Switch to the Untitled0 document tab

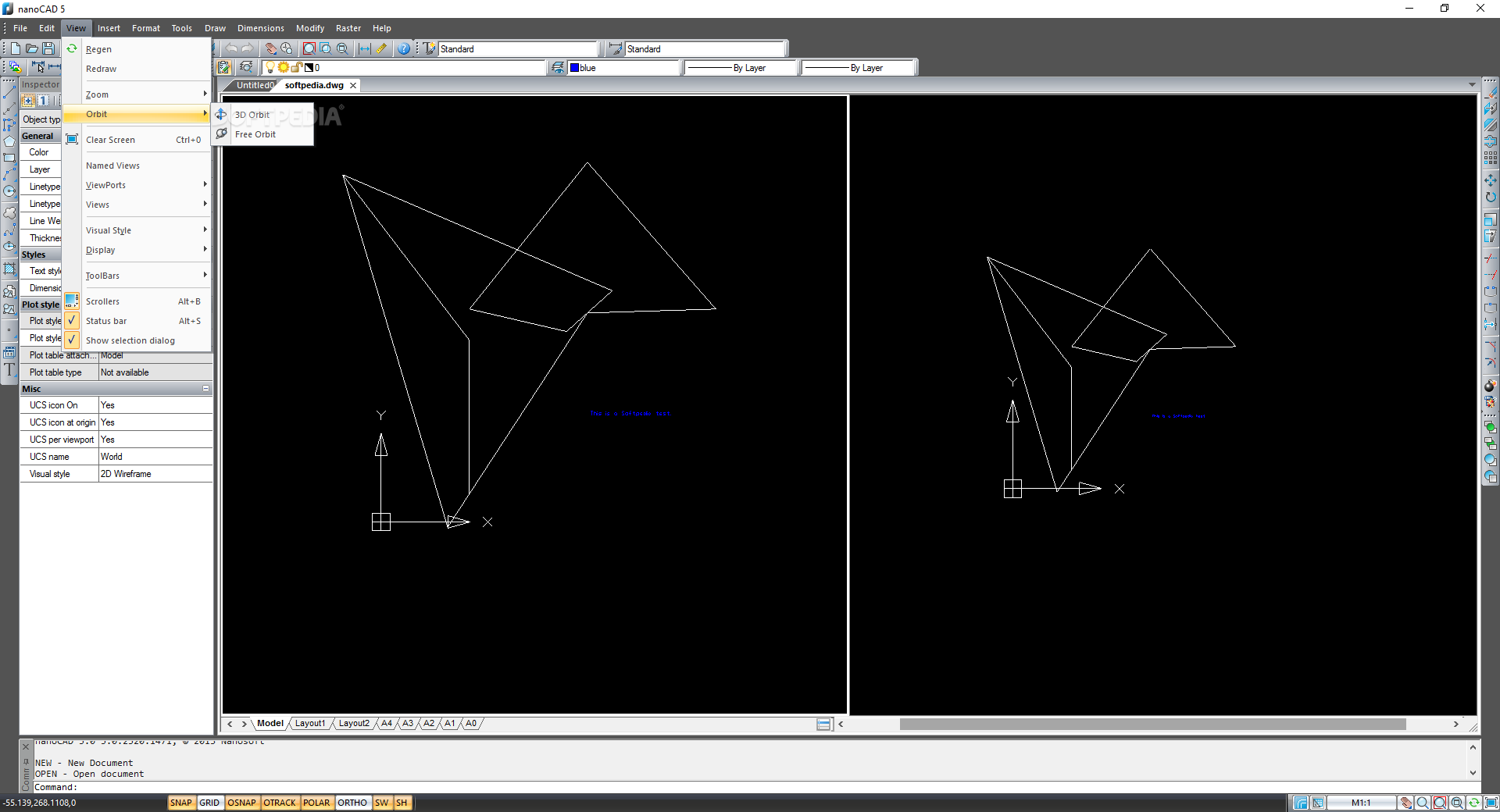coord(255,85)
